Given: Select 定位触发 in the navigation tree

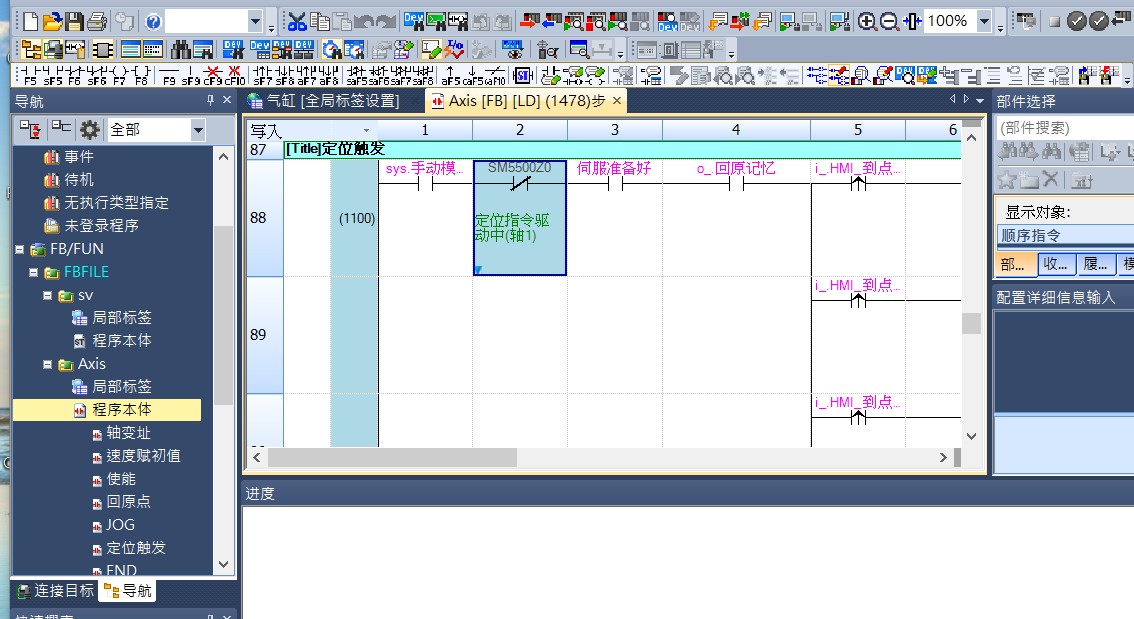Looking at the screenshot, I should click(136, 548).
